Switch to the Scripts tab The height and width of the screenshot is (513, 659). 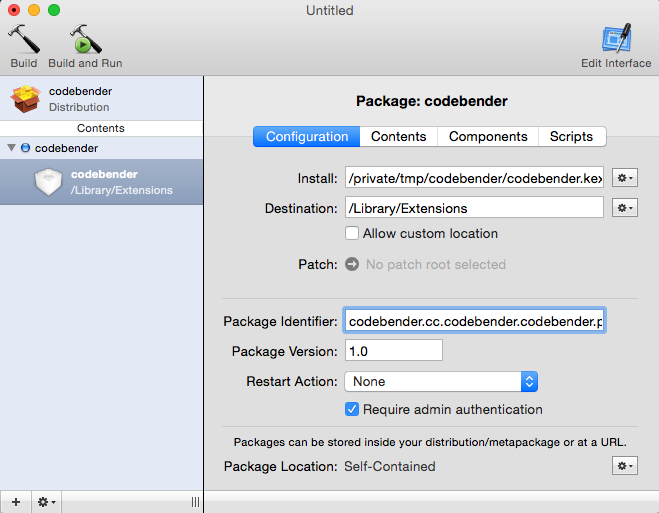[572, 137]
